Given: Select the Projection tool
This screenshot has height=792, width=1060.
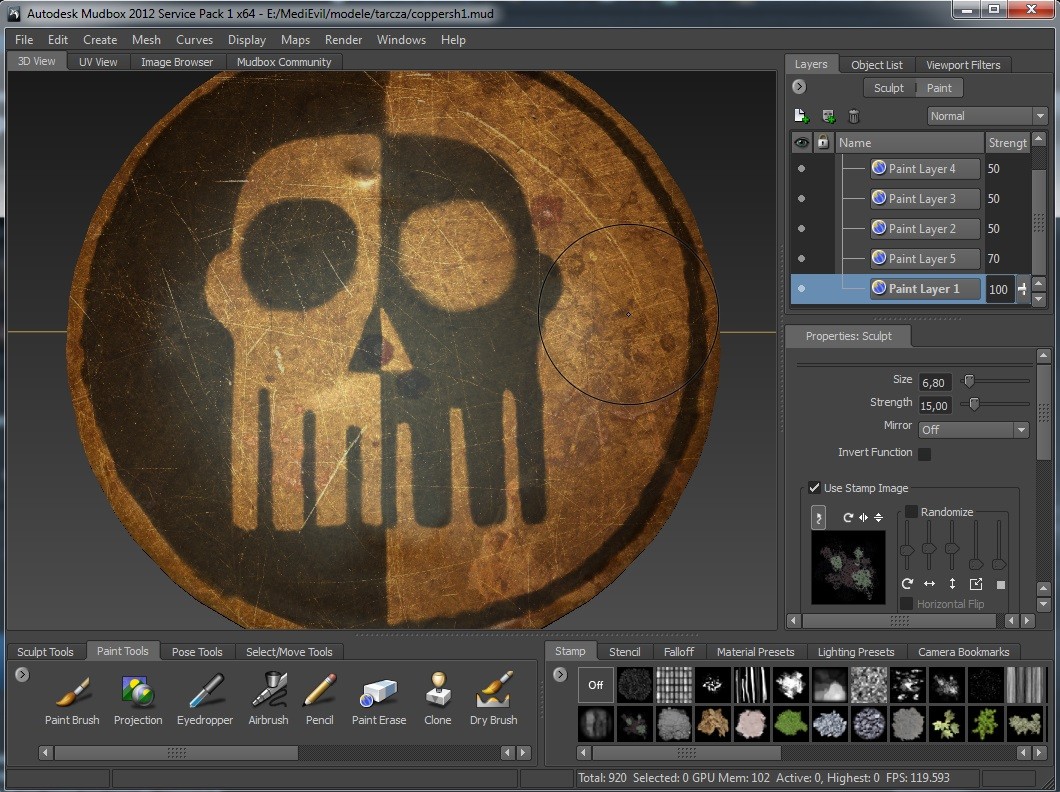Looking at the screenshot, I should (x=137, y=699).
